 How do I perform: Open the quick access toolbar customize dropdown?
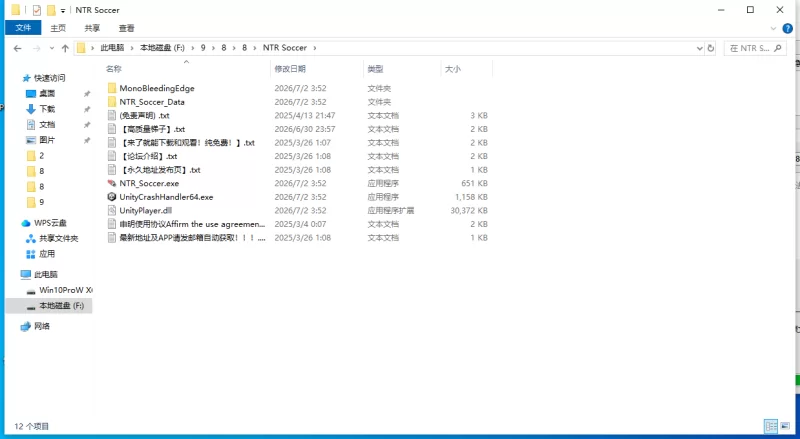point(63,10)
